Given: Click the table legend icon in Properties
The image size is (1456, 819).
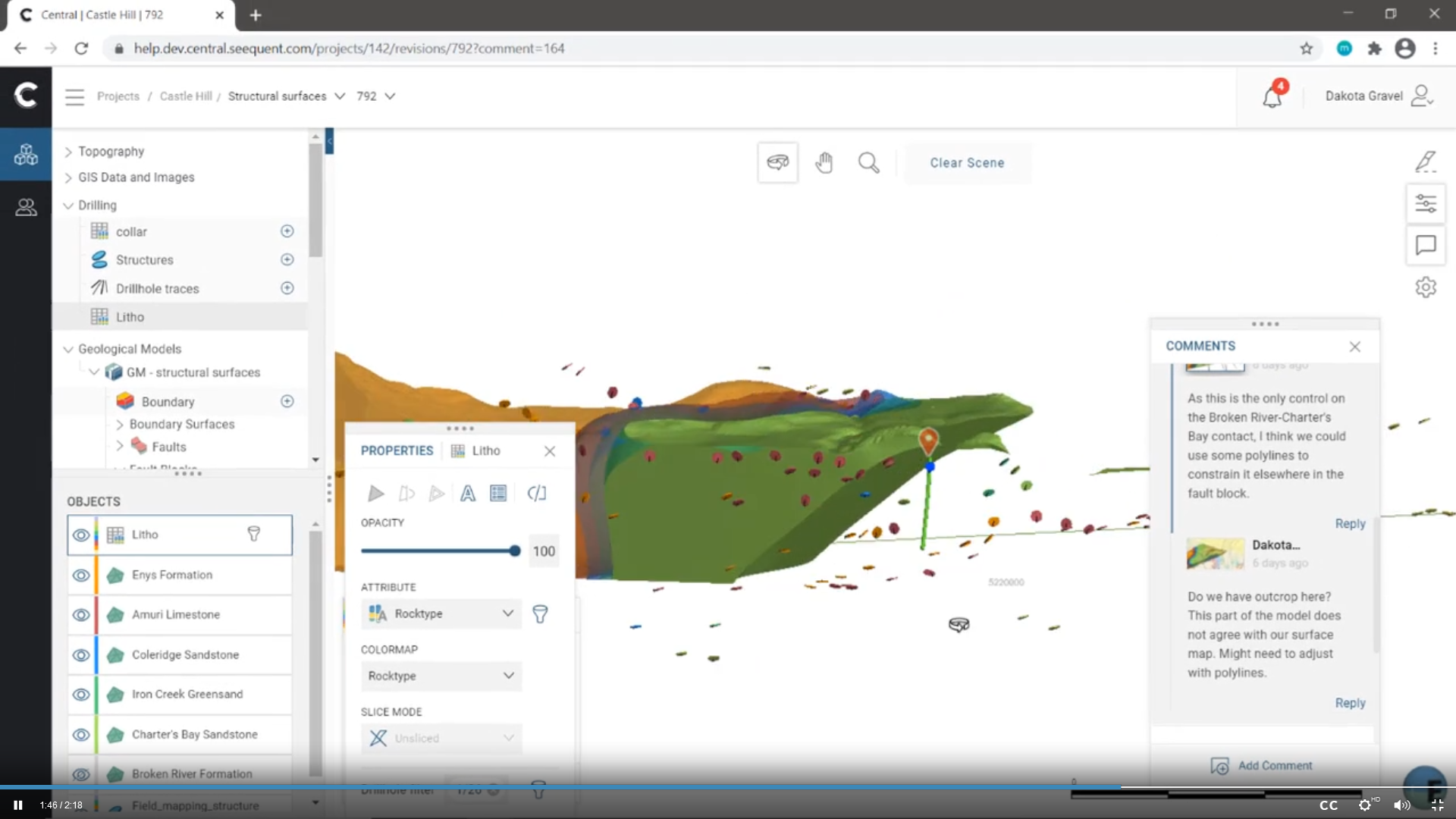Looking at the screenshot, I should coord(498,494).
